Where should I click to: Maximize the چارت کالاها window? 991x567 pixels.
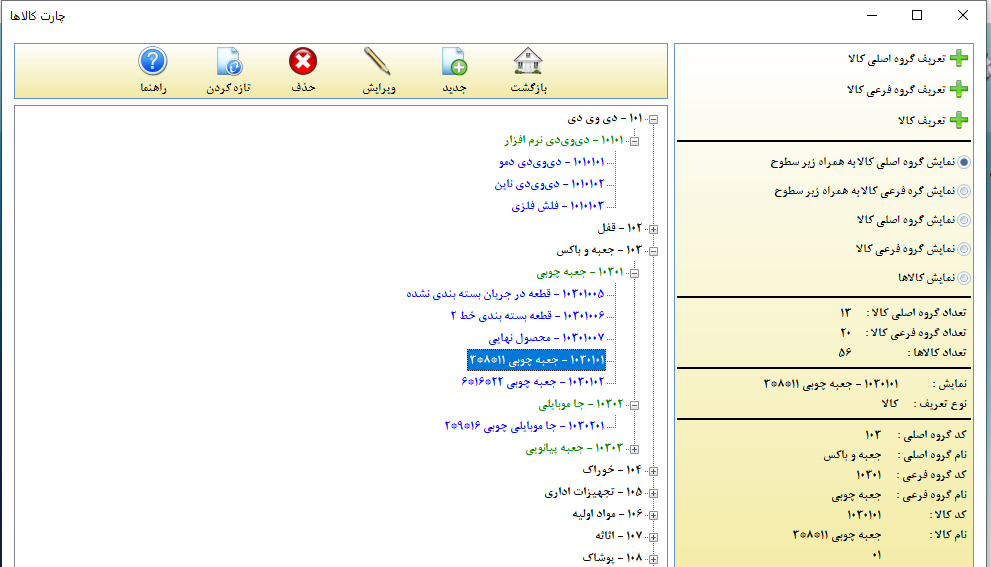pos(917,15)
